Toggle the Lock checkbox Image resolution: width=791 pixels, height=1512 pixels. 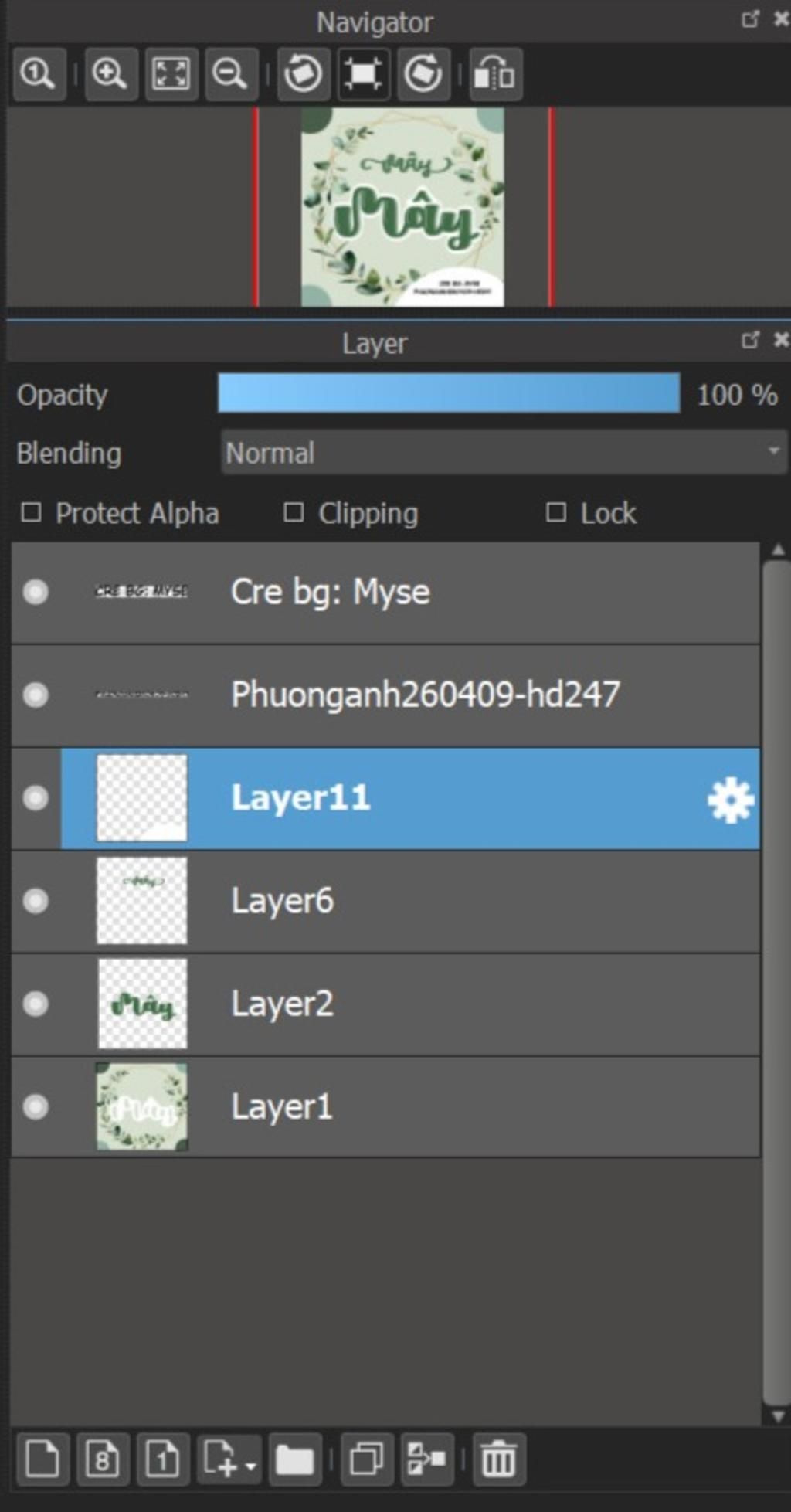pyautogui.click(x=555, y=512)
